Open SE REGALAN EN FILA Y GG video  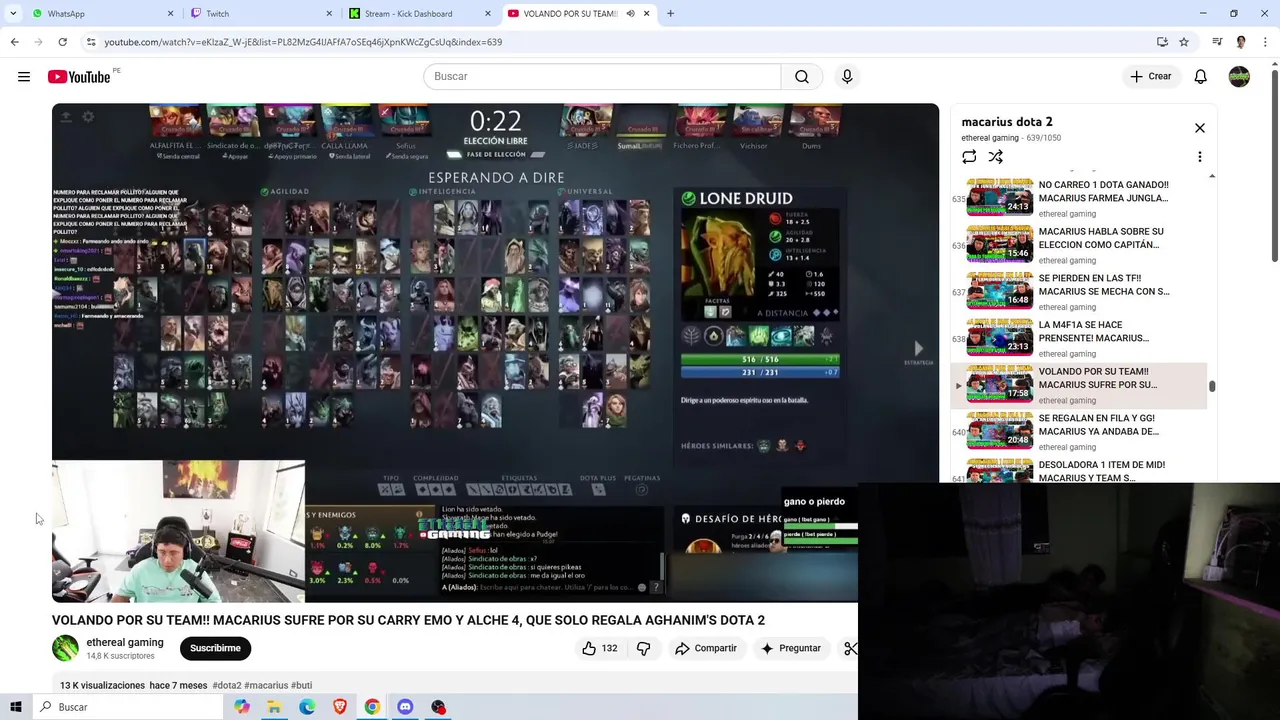(x=1080, y=431)
